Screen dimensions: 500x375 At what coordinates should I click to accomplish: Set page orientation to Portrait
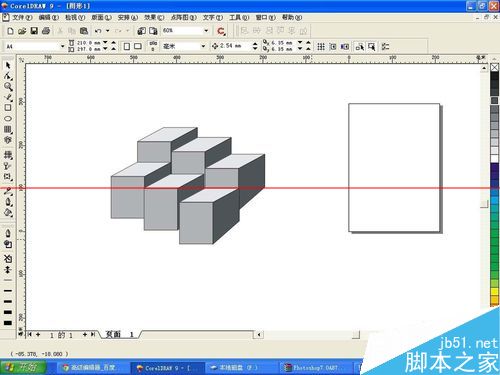(x=127, y=47)
